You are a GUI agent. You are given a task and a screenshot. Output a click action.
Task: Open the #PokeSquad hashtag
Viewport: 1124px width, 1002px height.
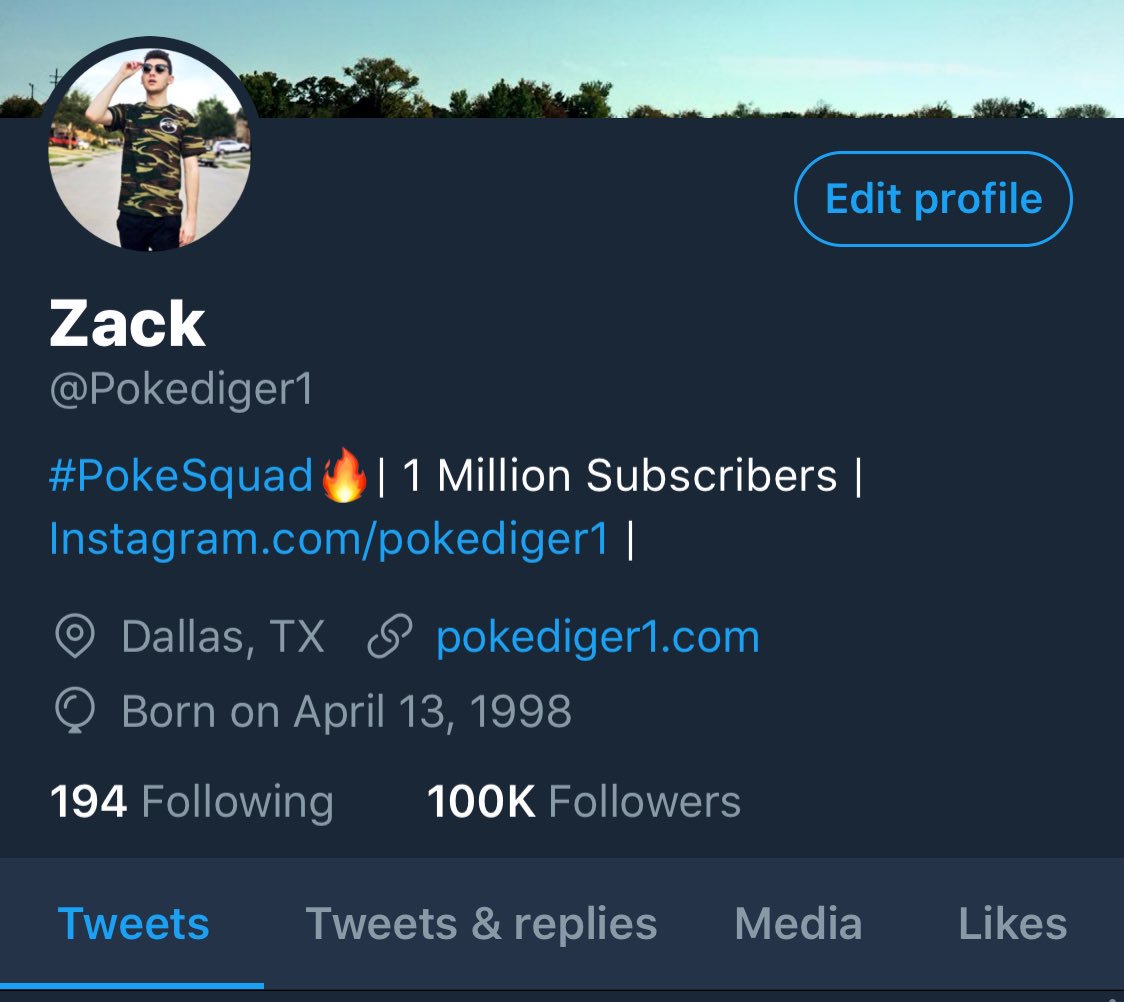coord(181,475)
